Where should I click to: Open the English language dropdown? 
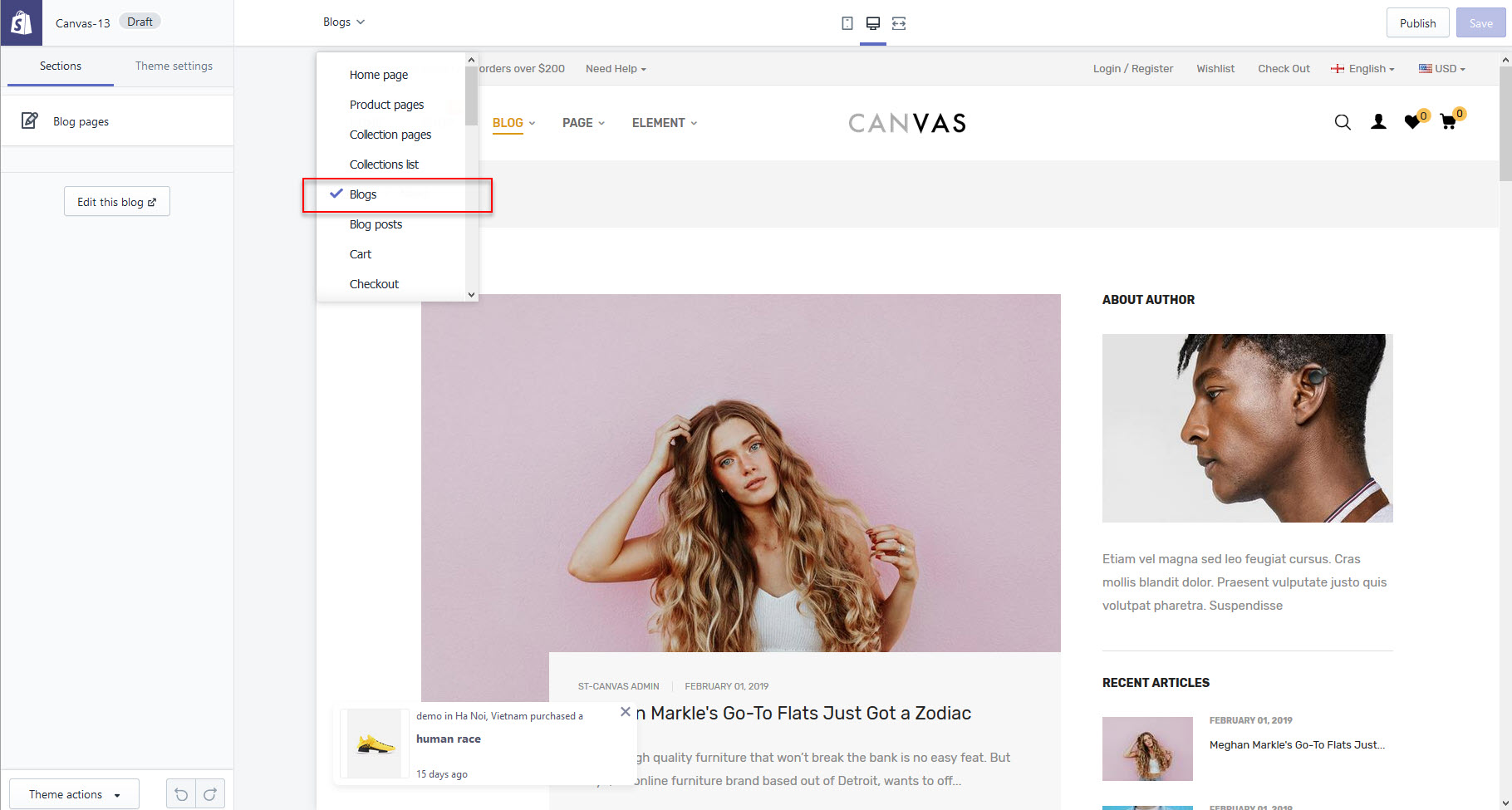(1363, 69)
